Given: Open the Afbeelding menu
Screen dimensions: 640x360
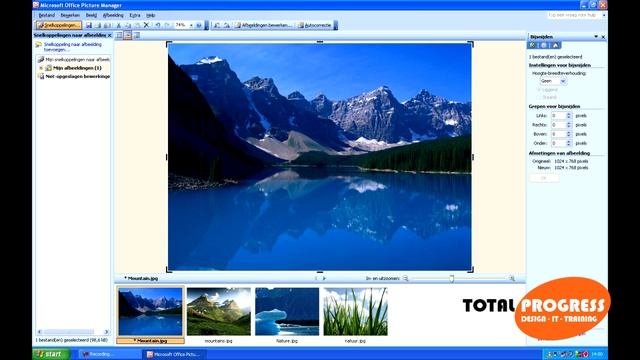Looking at the screenshot, I should (x=113, y=15).
